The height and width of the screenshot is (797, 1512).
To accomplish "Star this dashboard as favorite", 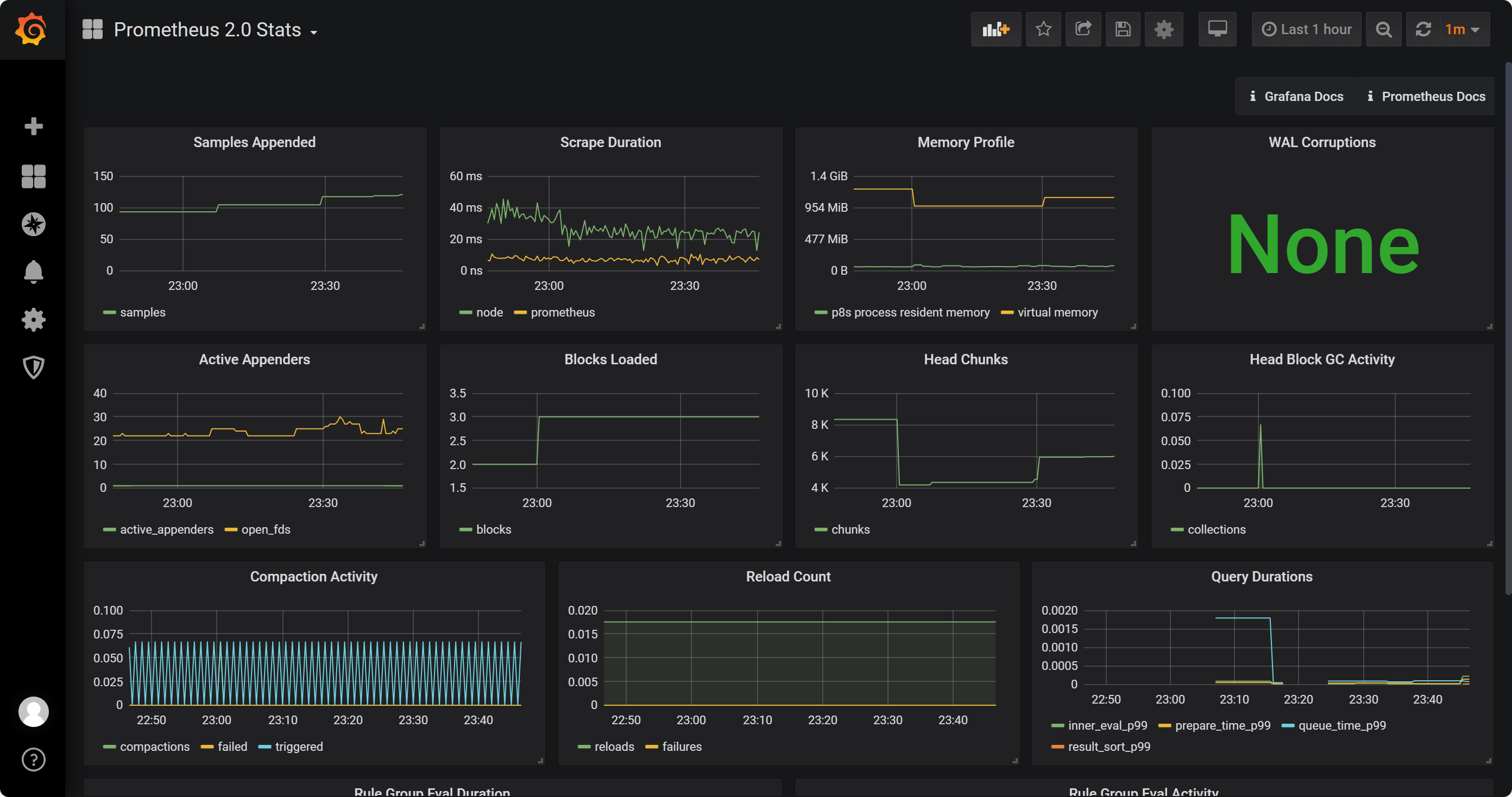I will click(1043, 29).
